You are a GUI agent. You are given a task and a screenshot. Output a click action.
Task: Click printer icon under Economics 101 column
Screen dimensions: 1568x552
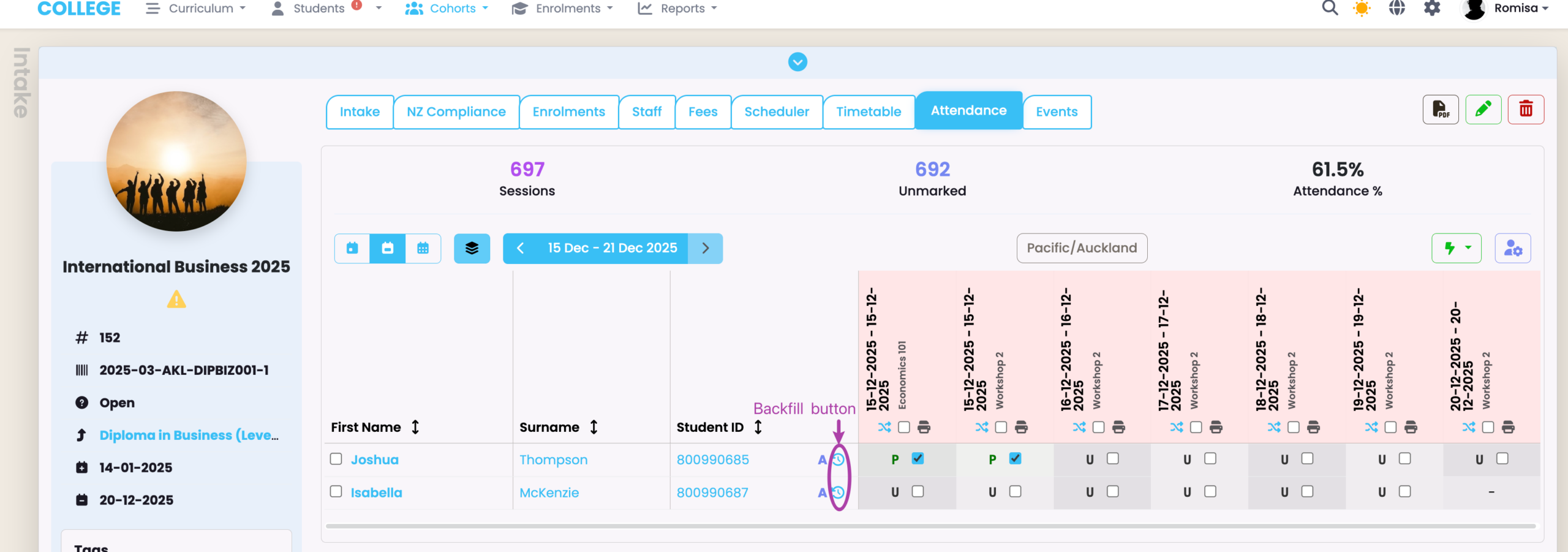pos(924,427)
